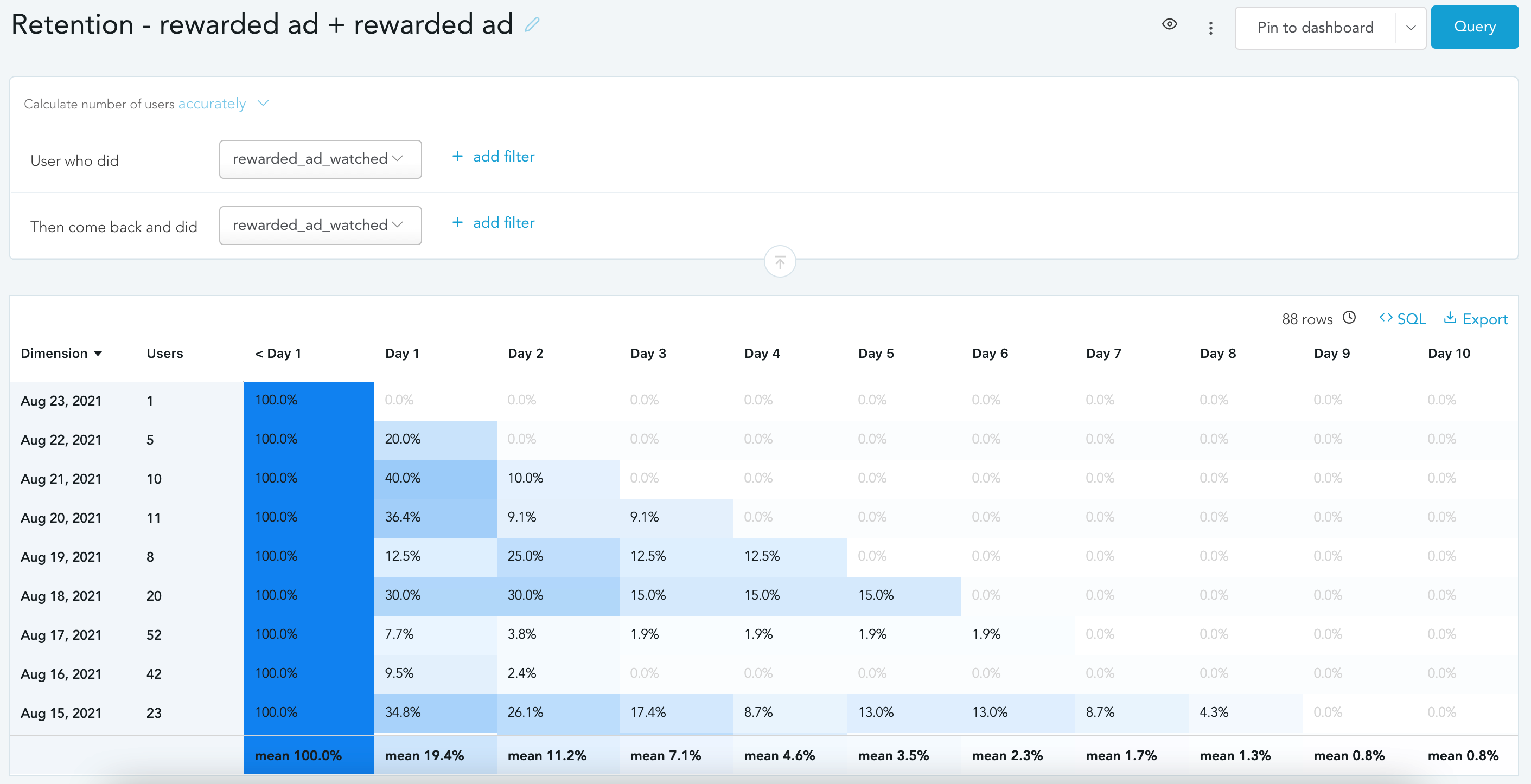Select the Aug 18, 2021 row label
The height and width of the screenshot is (784, 1531).
(x=61, y=596)
